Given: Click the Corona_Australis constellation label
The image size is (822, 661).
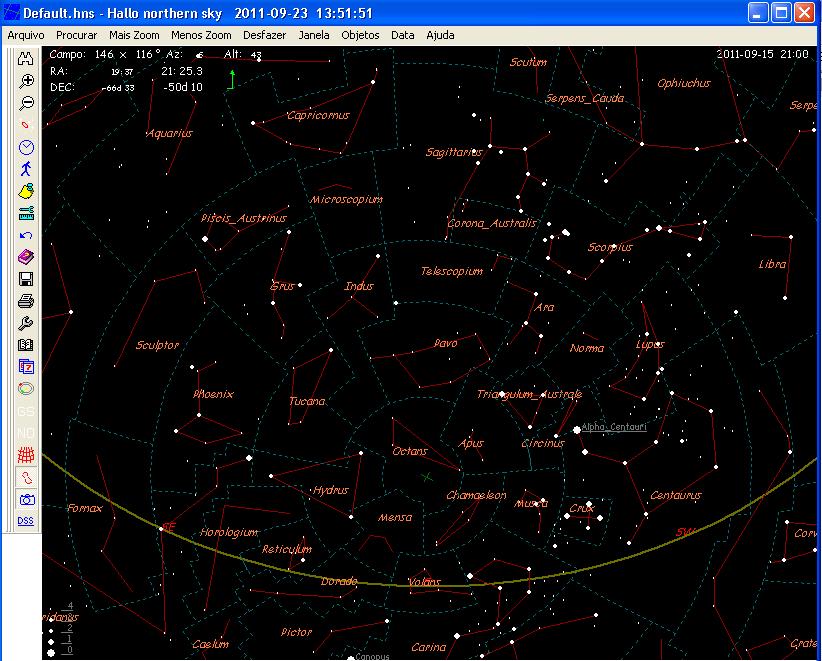Looking at the screenshot, I should coord(492,223).
